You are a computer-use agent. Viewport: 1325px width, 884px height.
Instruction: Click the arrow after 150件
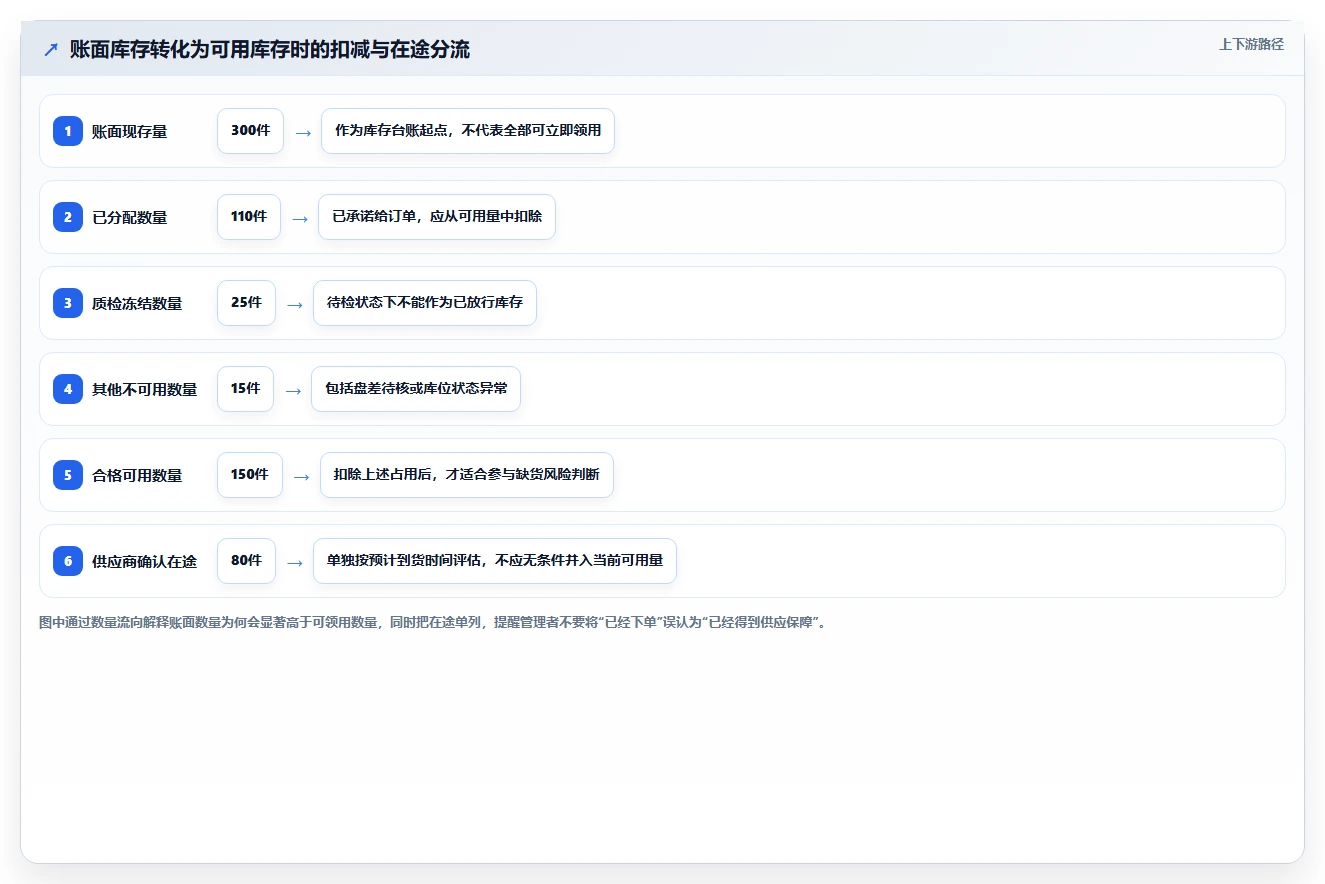[302, 476]
